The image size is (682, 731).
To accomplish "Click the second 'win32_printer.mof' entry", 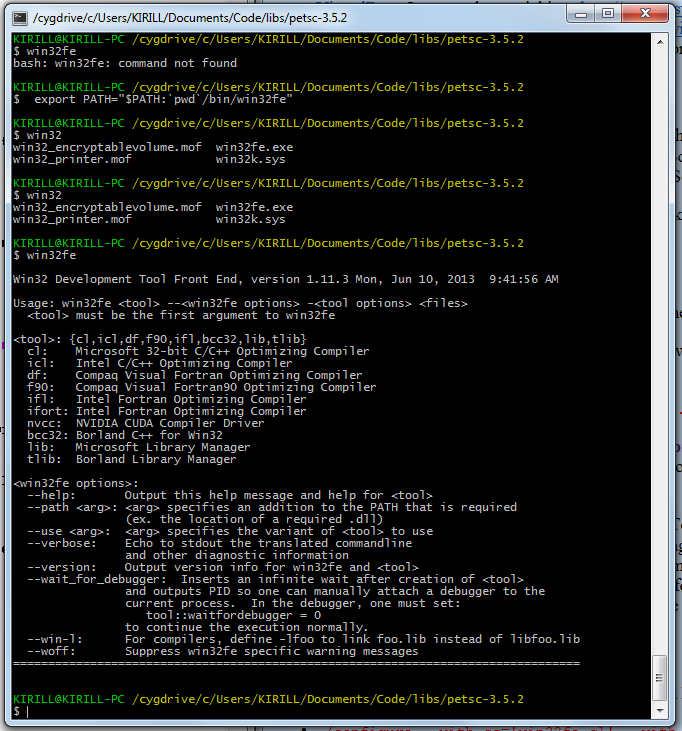I will pos(72,219).
